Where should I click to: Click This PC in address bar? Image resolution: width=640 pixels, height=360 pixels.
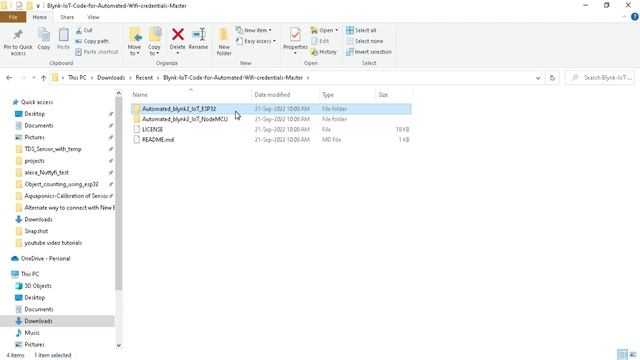77,78
